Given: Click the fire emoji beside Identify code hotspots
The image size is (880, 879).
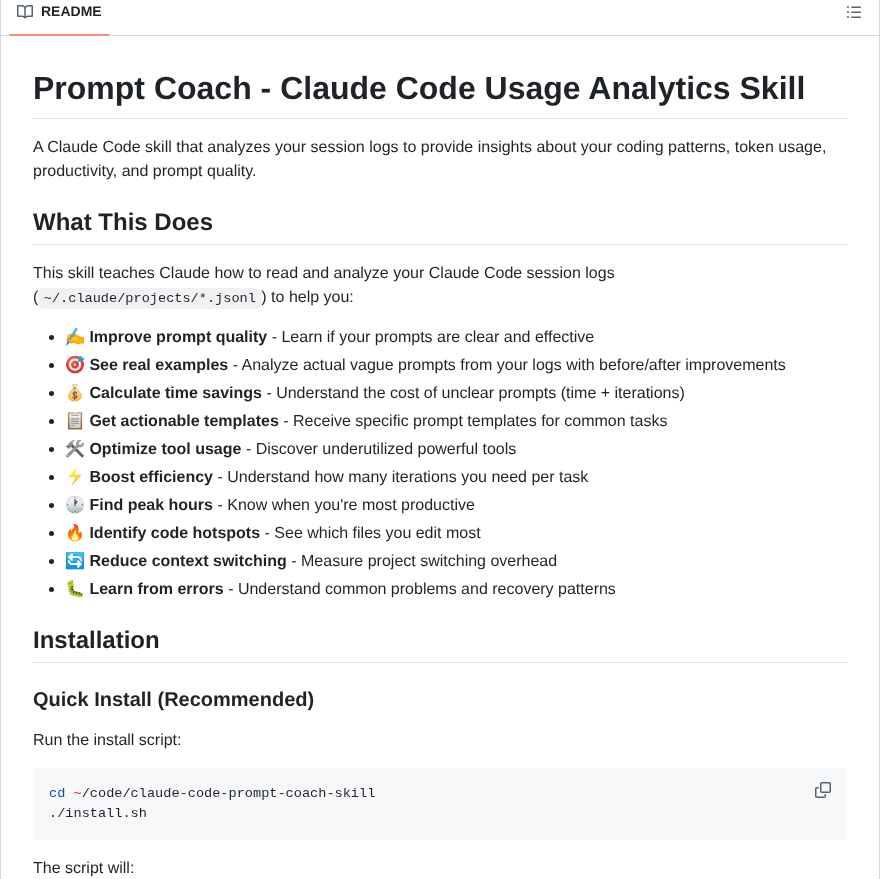Looking at the screenshot, I should 74,532.
